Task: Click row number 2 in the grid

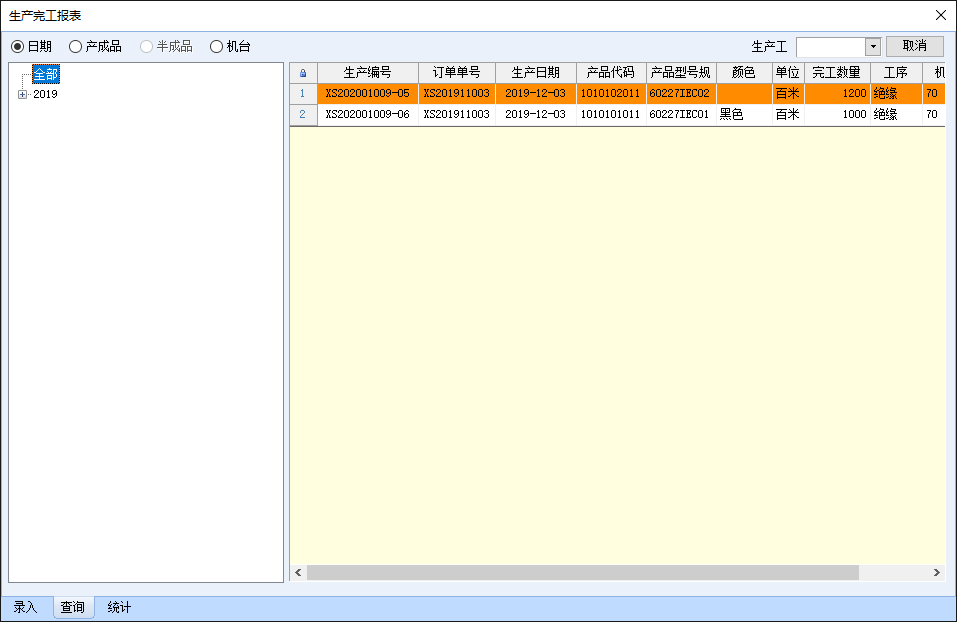Action: (304, 113)
